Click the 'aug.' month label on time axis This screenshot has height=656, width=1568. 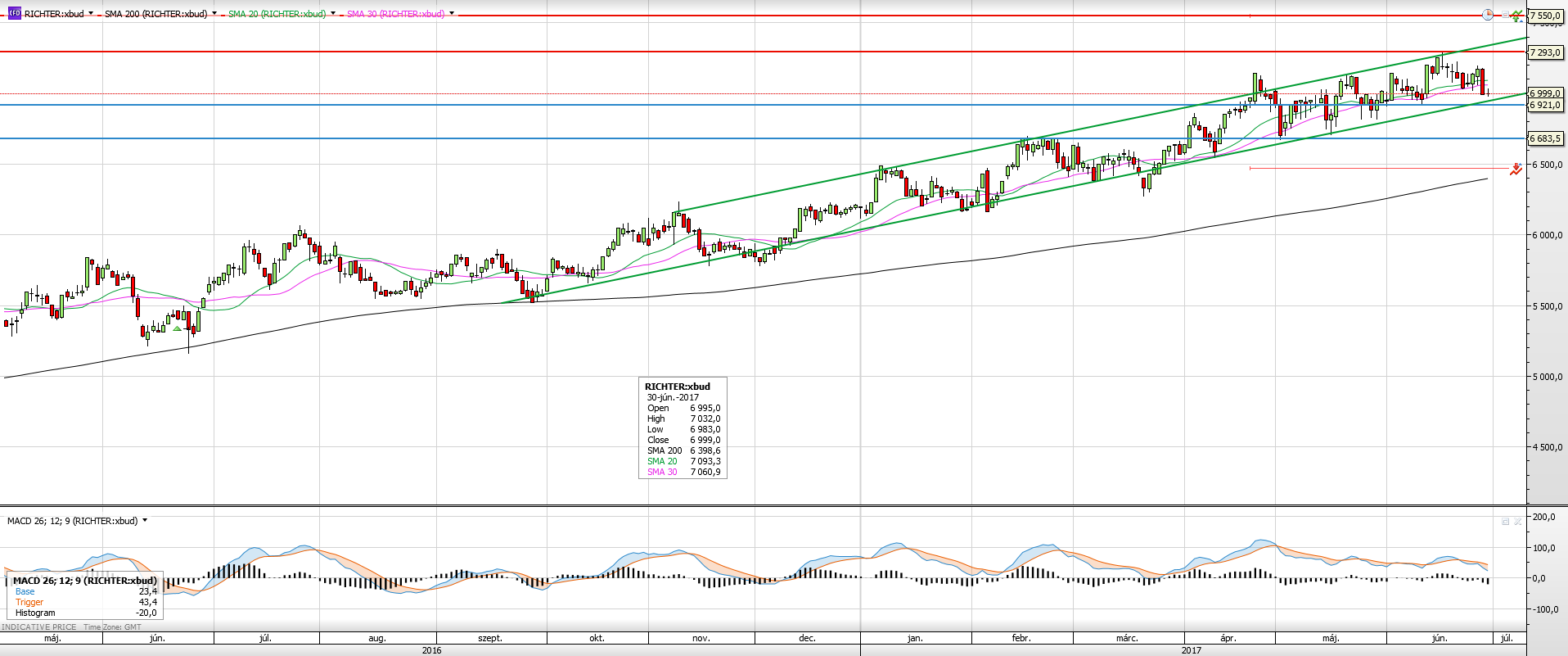point(377,638)
